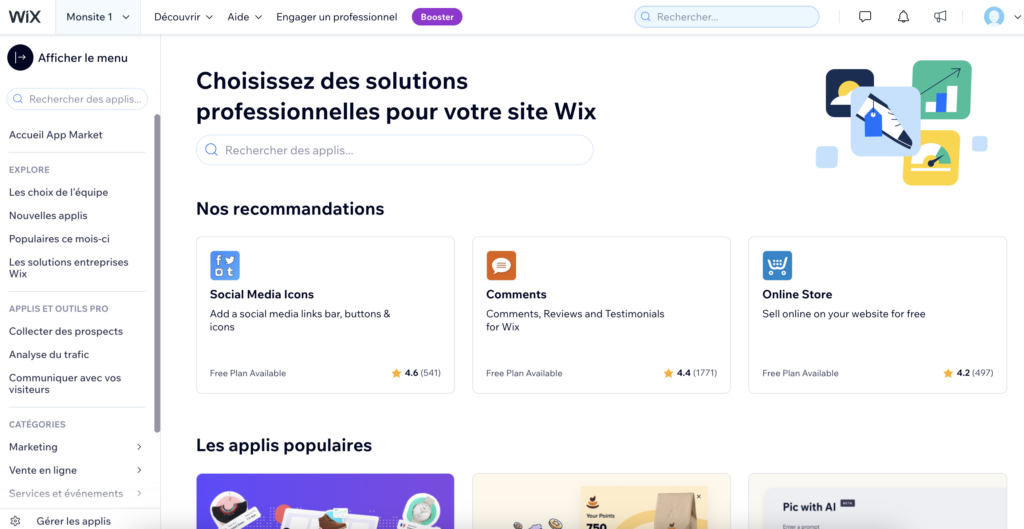Image resolution: width=1024 pixels, height=529 pixels.
Task: Click the Online Store cart icon
Action: tap(777, 265)
